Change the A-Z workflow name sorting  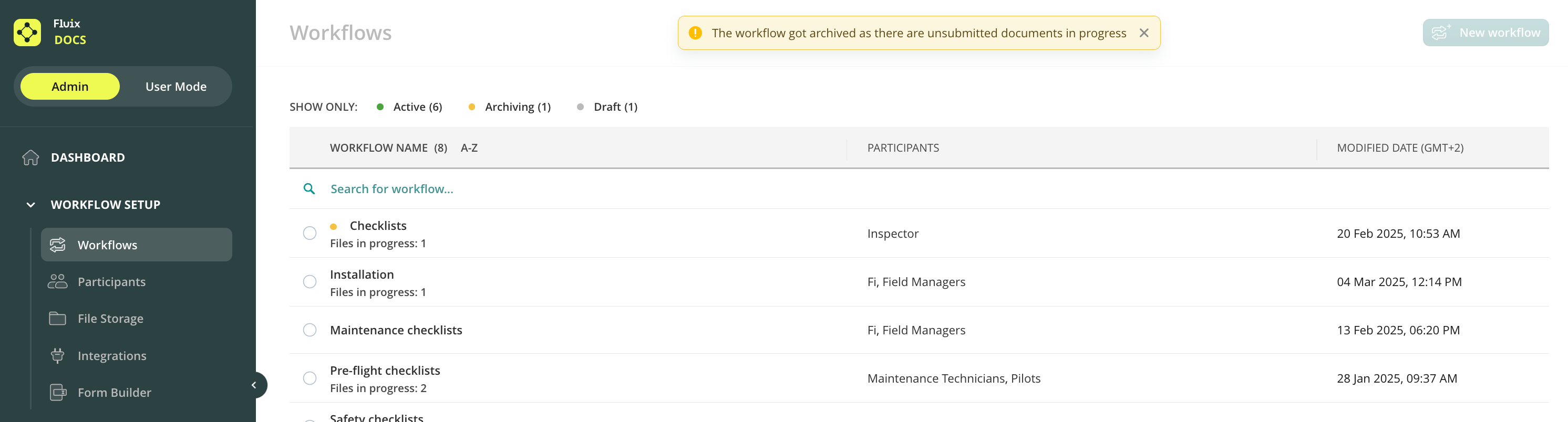[x=469, y=148]
